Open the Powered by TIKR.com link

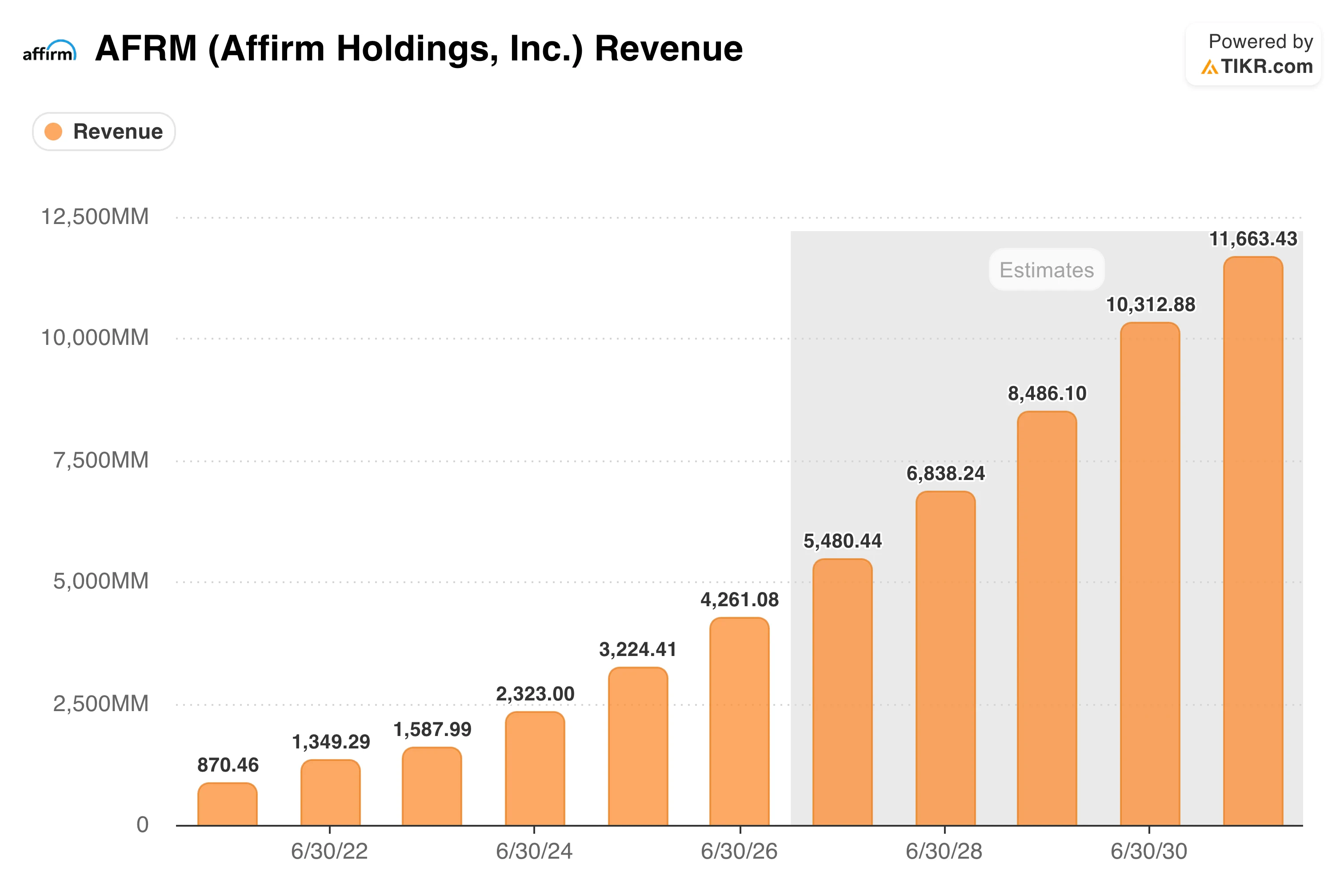(1253, 54)
